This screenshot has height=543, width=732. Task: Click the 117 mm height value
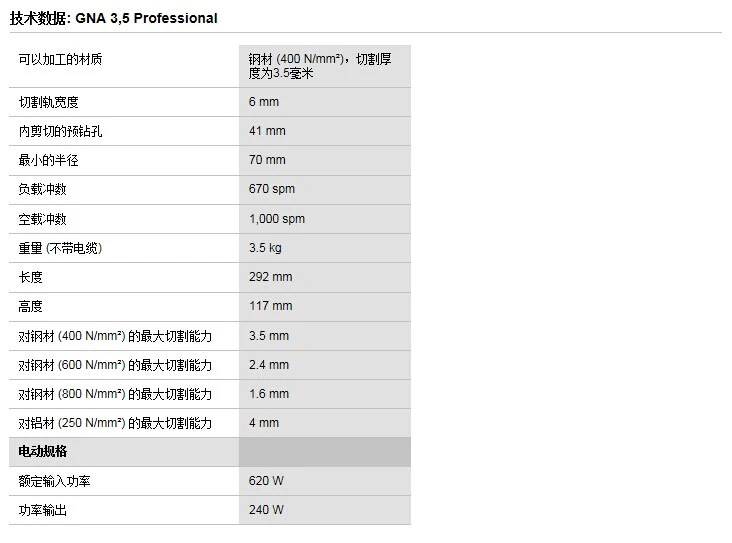click(x=270, y=306)
